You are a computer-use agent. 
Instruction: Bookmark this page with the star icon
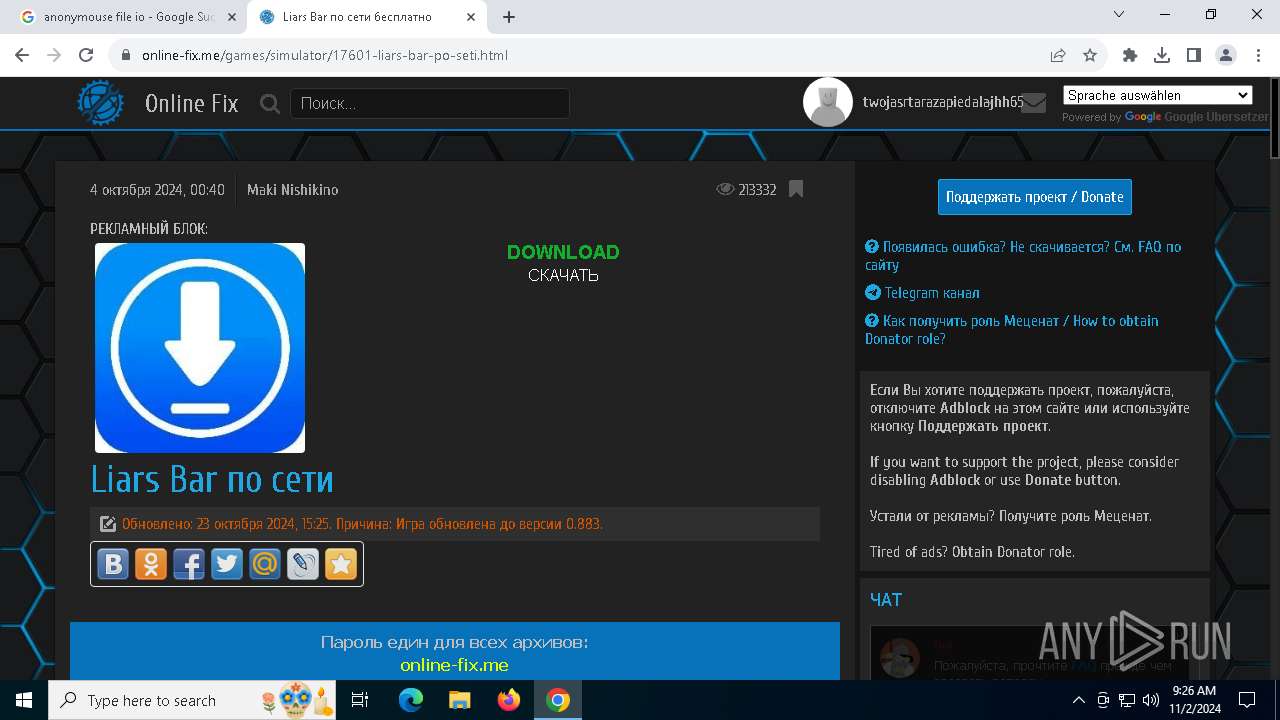pyautogui.click(x=1090, y=55)
